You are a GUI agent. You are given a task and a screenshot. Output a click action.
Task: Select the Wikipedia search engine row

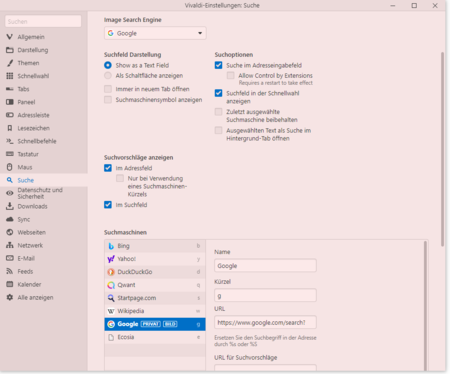tap(155, 311)
